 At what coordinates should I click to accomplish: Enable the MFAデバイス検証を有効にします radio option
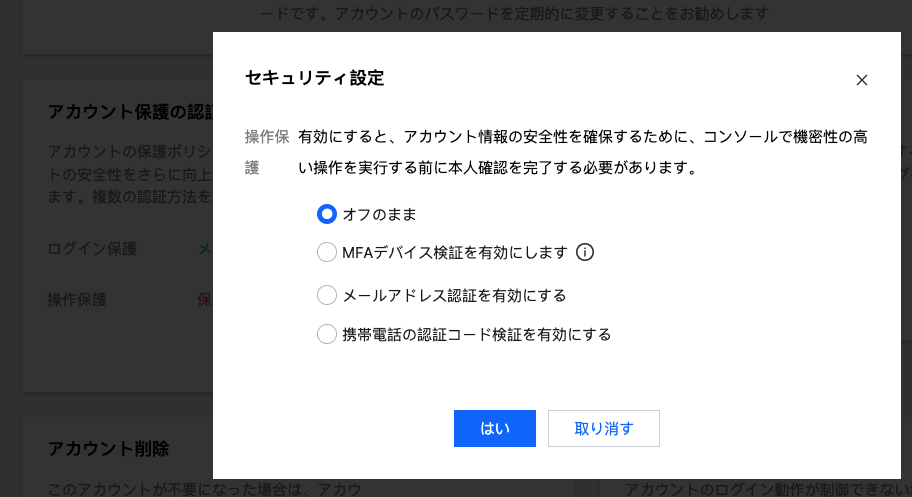(327, 253)
